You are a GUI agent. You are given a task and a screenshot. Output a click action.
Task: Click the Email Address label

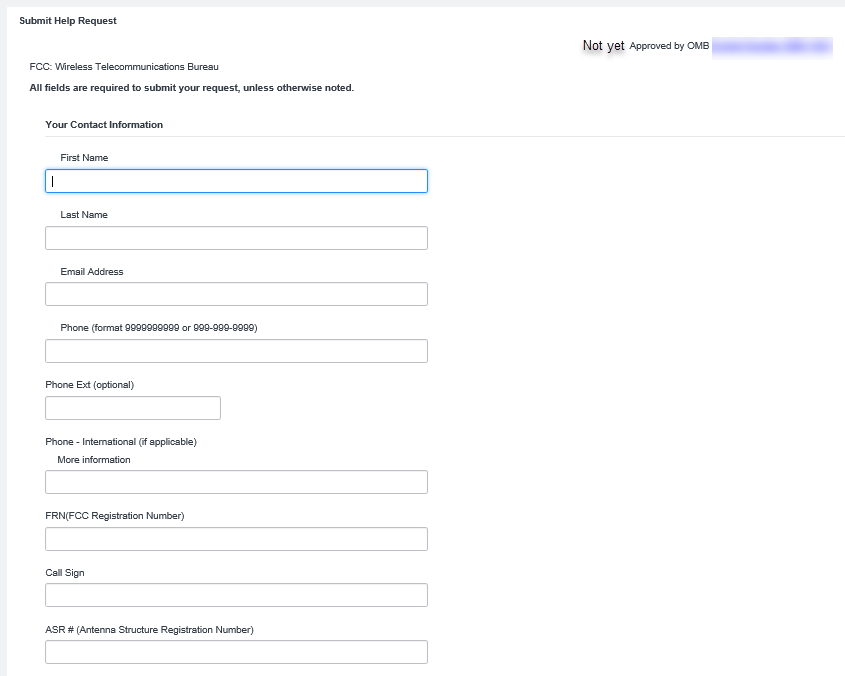(92, 272)
